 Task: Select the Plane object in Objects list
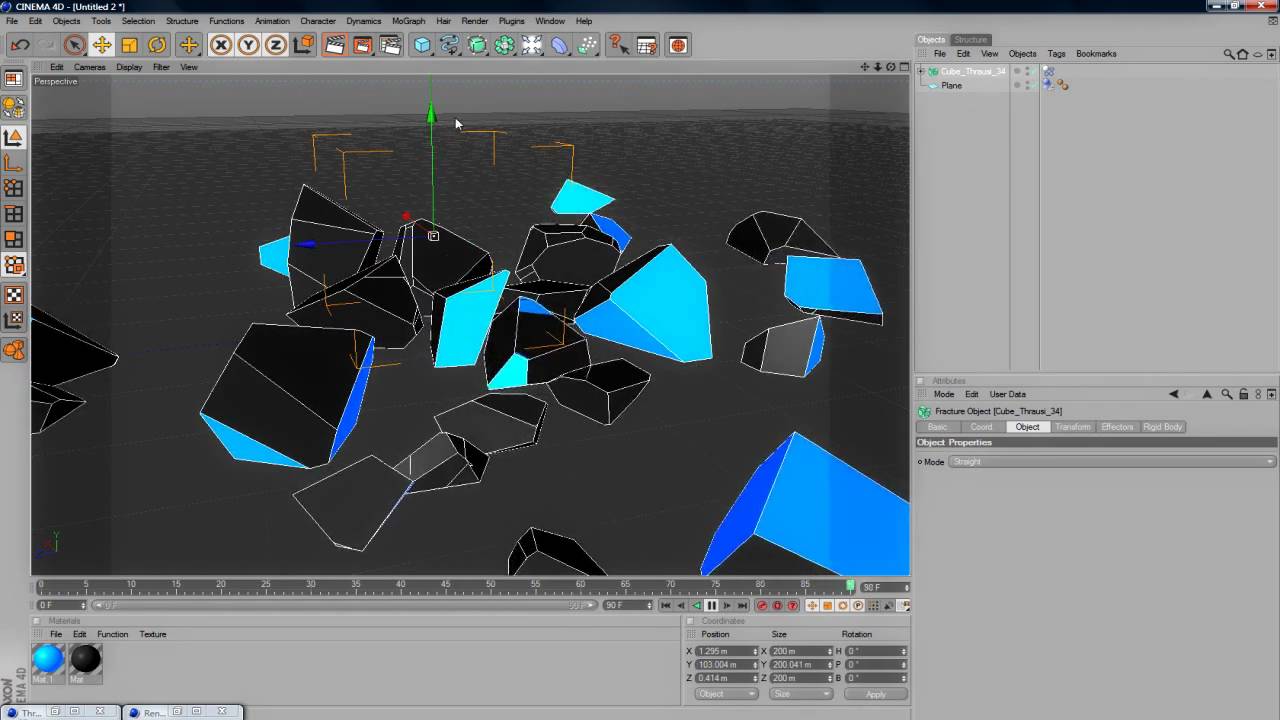[951, 86]
